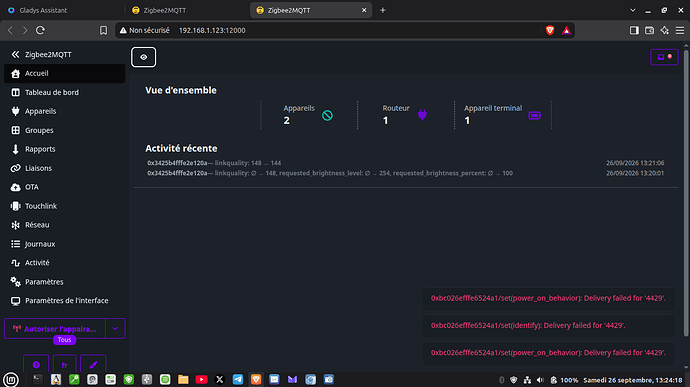Click the Routeur plug icon
The height and width of the screenshot is (387, 690).
point(422,115)
